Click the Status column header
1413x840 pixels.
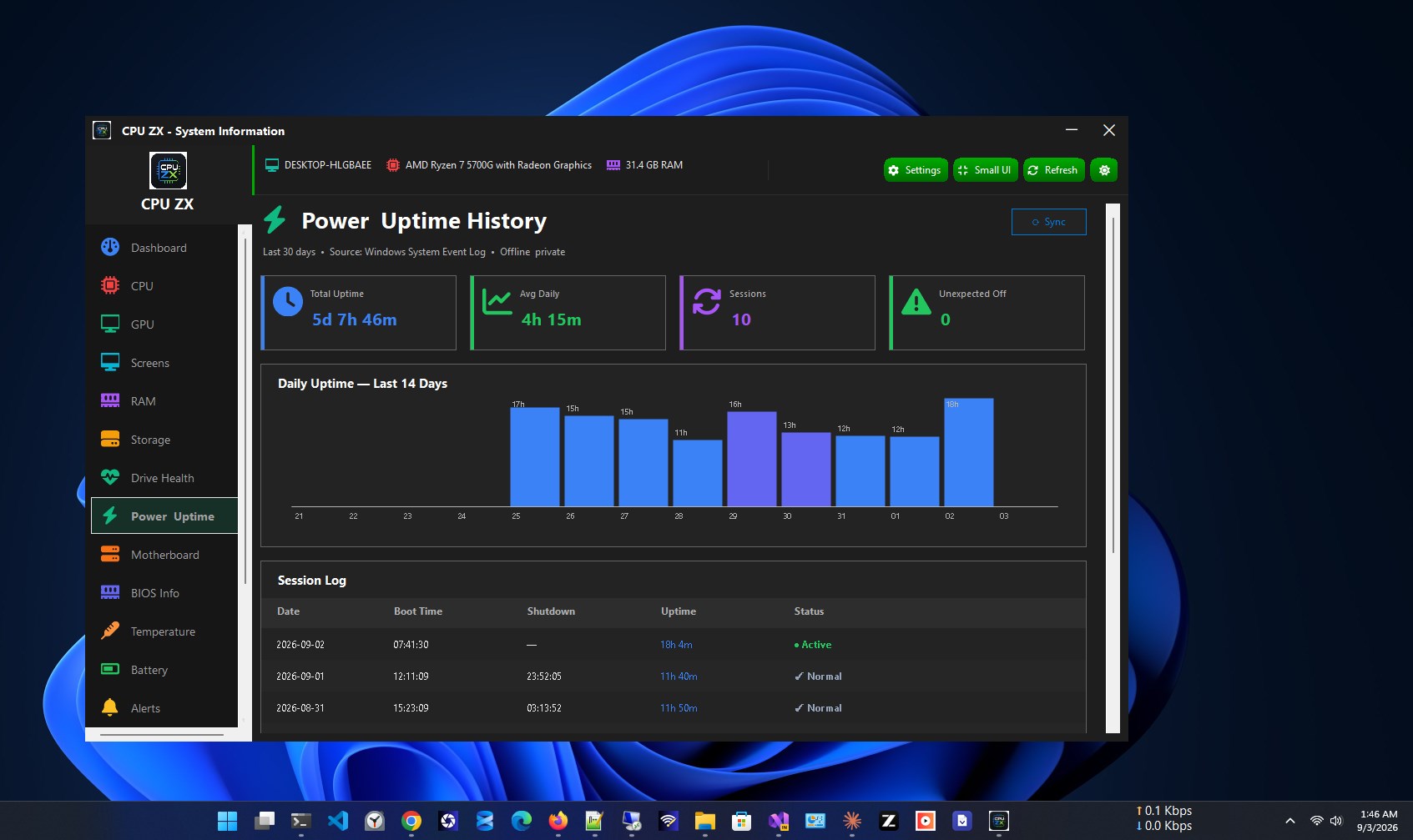(x=809, y=611)
